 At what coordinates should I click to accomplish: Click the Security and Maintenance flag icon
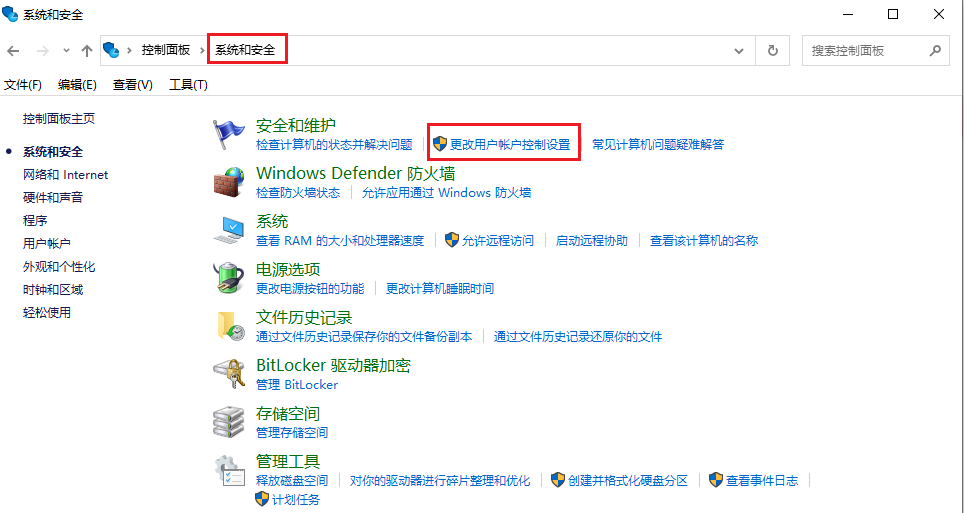coord(229,133)
